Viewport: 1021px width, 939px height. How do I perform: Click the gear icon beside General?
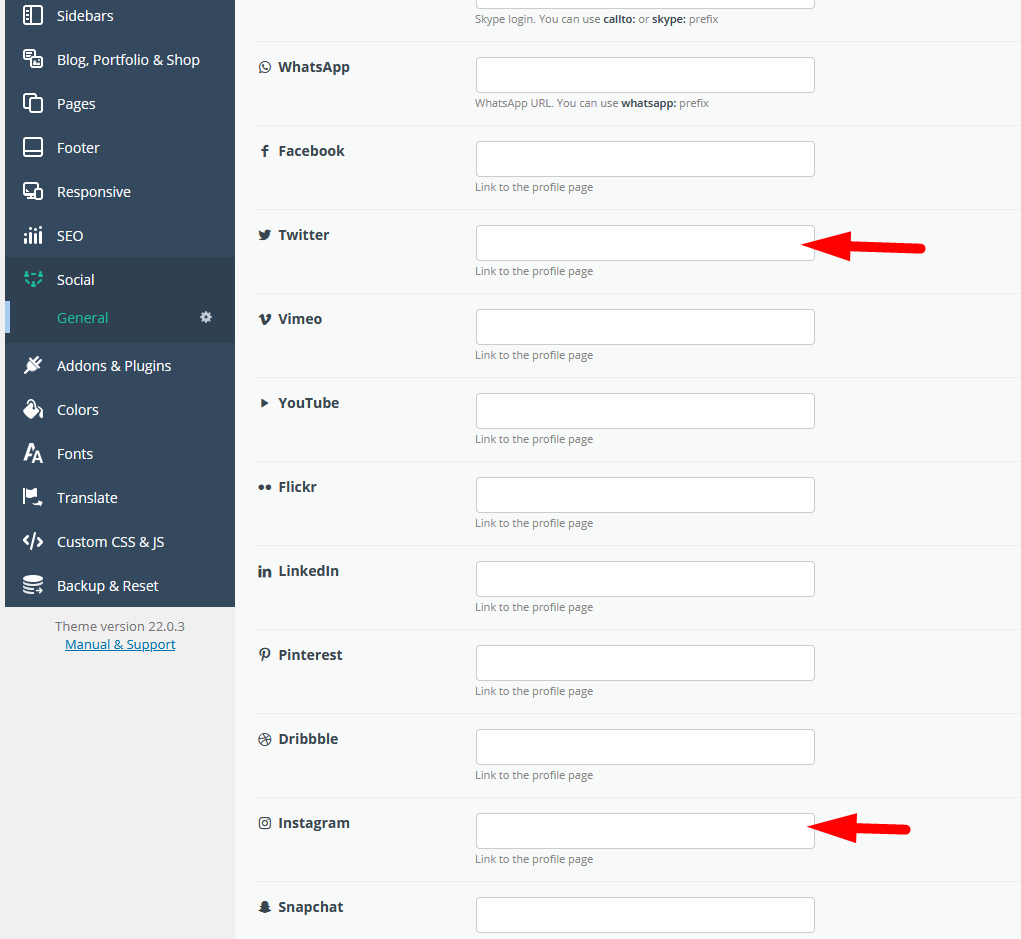point(206,317)
